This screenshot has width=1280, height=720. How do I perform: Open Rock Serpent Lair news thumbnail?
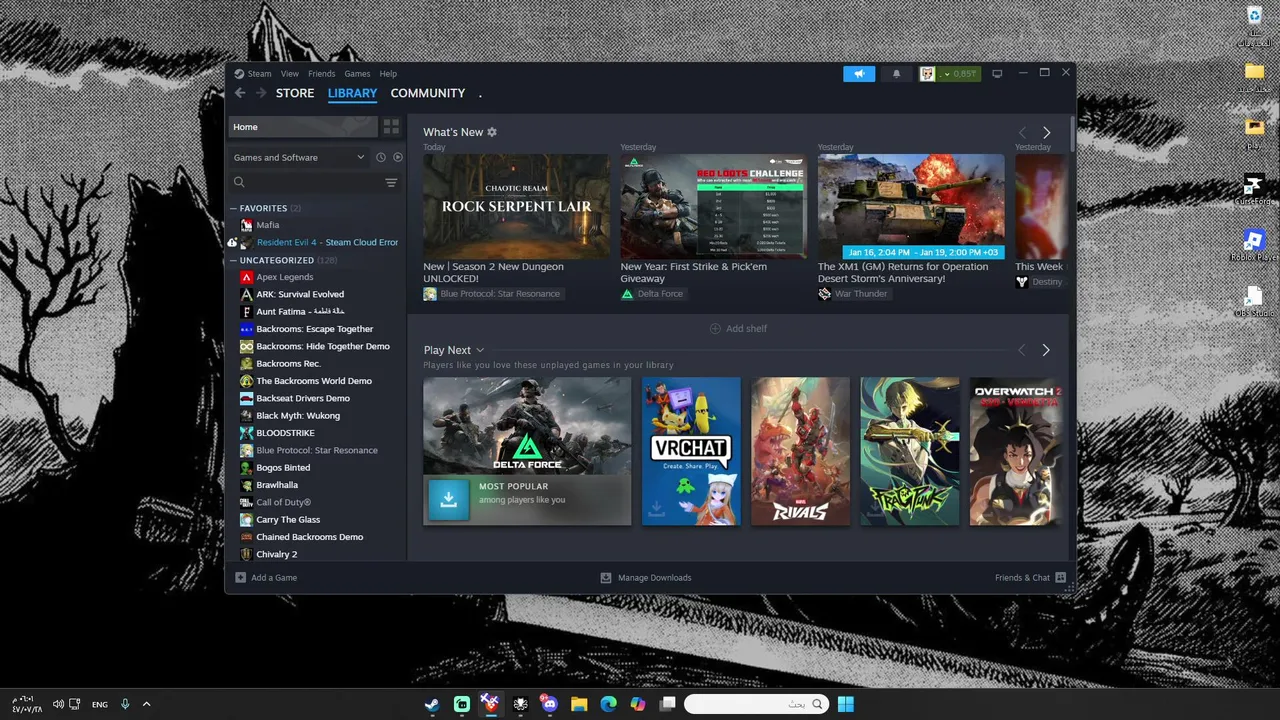pyautogui.click(x=516, y=206)
